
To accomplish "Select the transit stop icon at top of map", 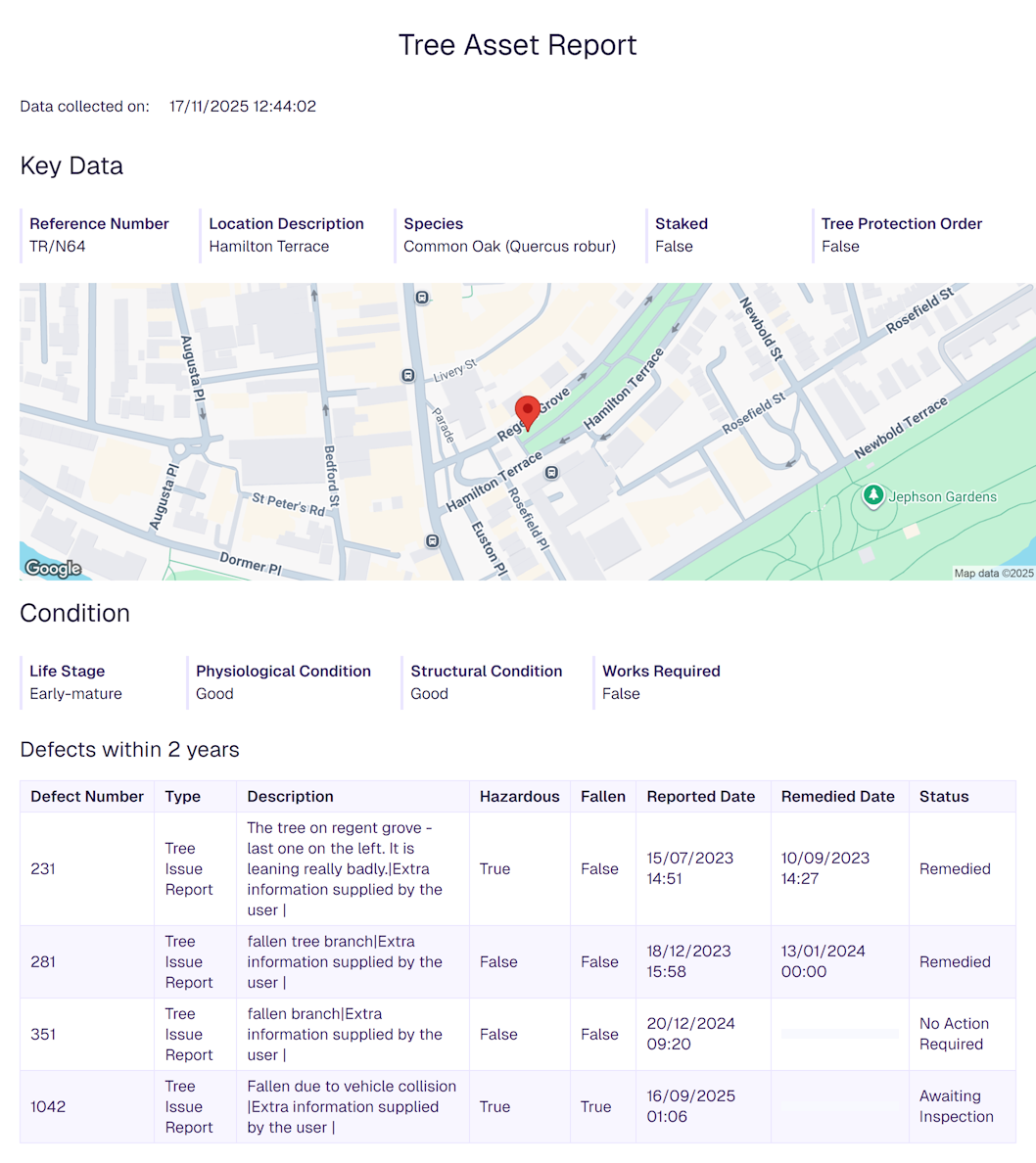I will point(422,297).
